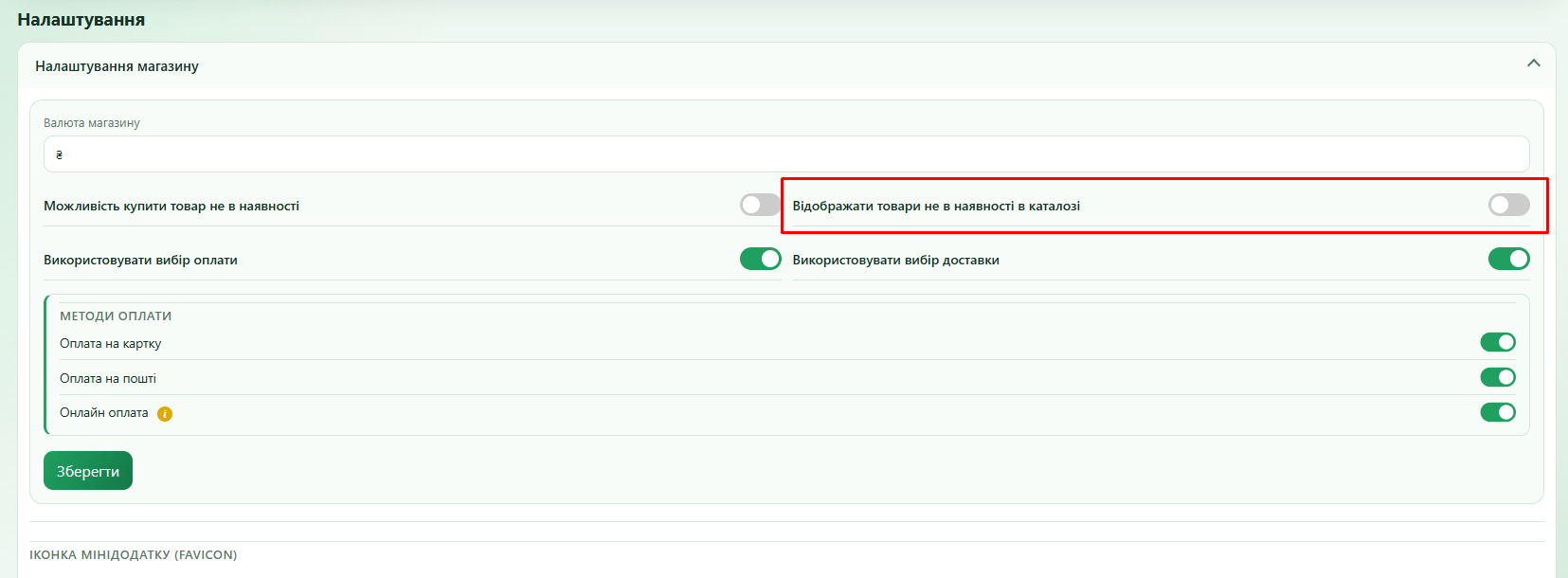Collapse the Налаштування магазину section chevron
Screen dimensions: 1568x578
point(1534,63)
